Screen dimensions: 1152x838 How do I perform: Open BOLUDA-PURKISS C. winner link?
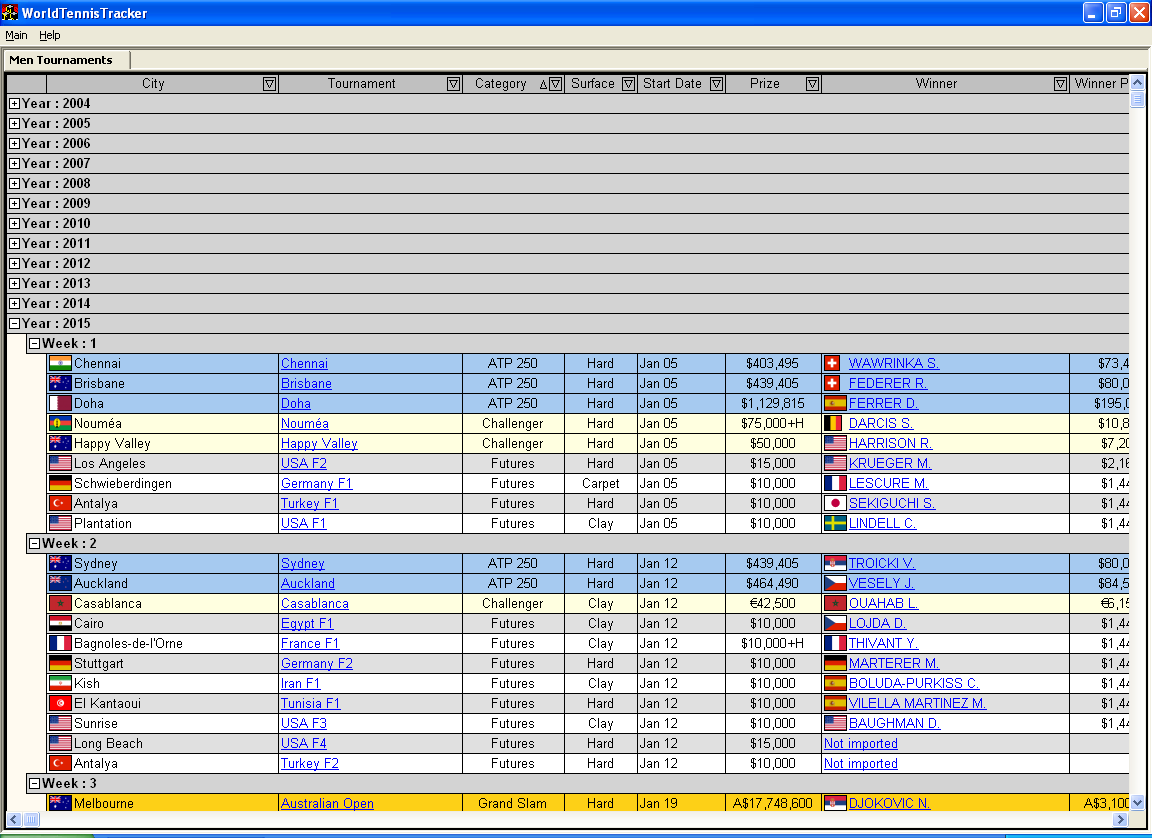(x=914, y=684)
